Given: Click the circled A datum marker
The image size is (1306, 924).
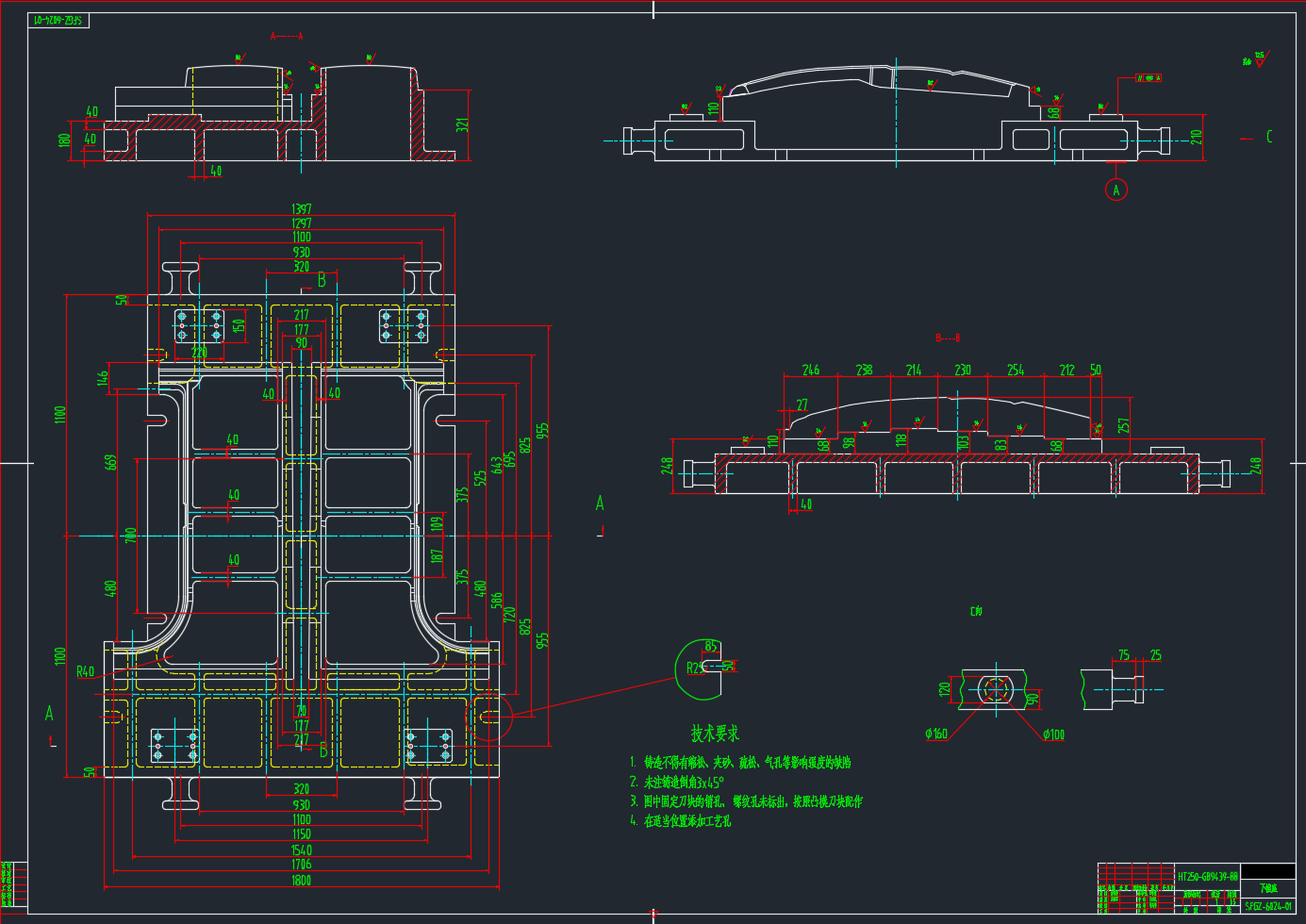Looking at the screenshot, I should point(1116,190).
